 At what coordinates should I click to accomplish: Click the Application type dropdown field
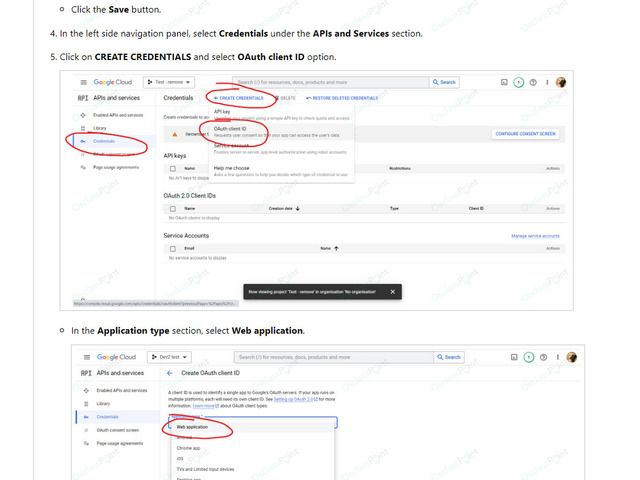tap(253, 422)
